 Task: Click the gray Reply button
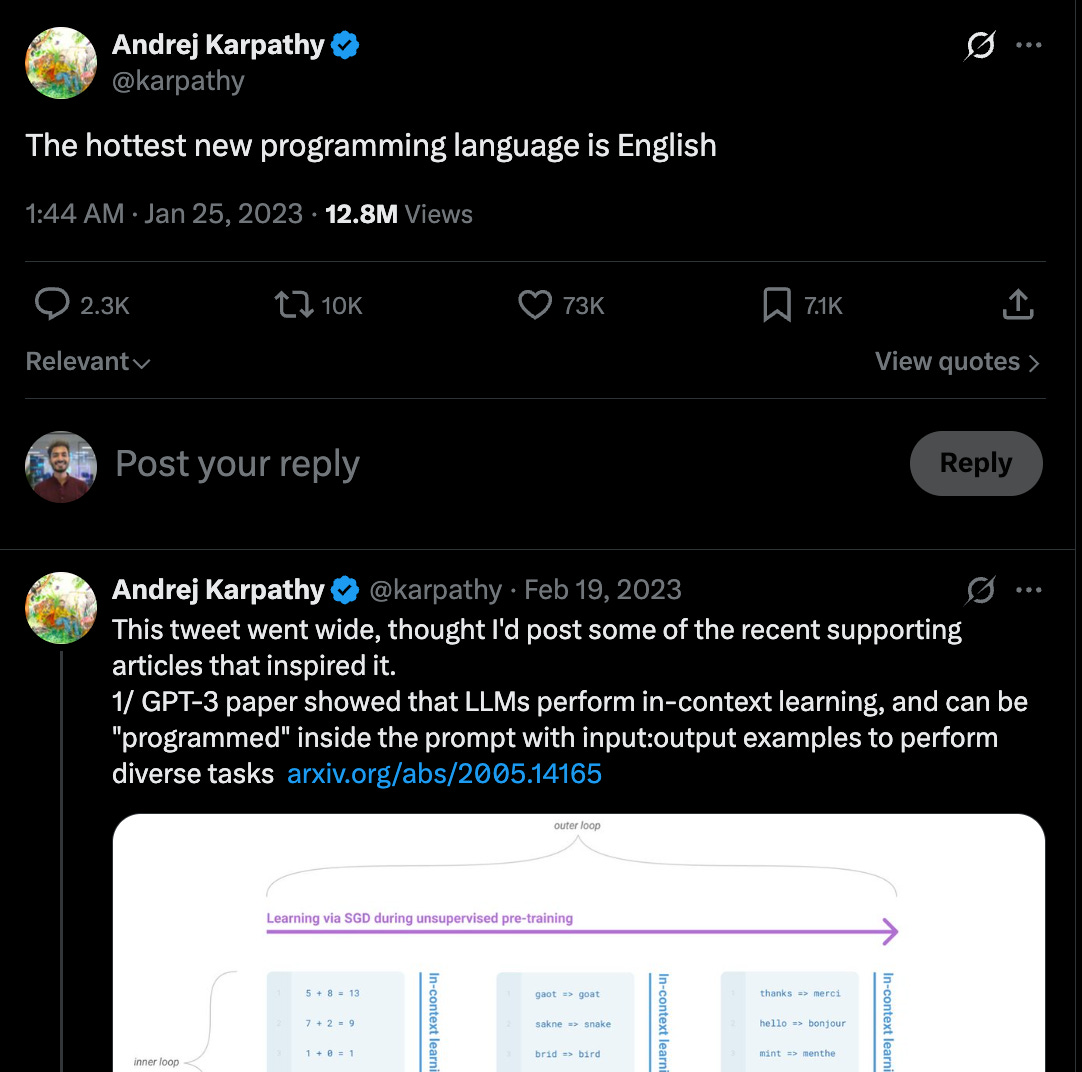tap(976, 463)
